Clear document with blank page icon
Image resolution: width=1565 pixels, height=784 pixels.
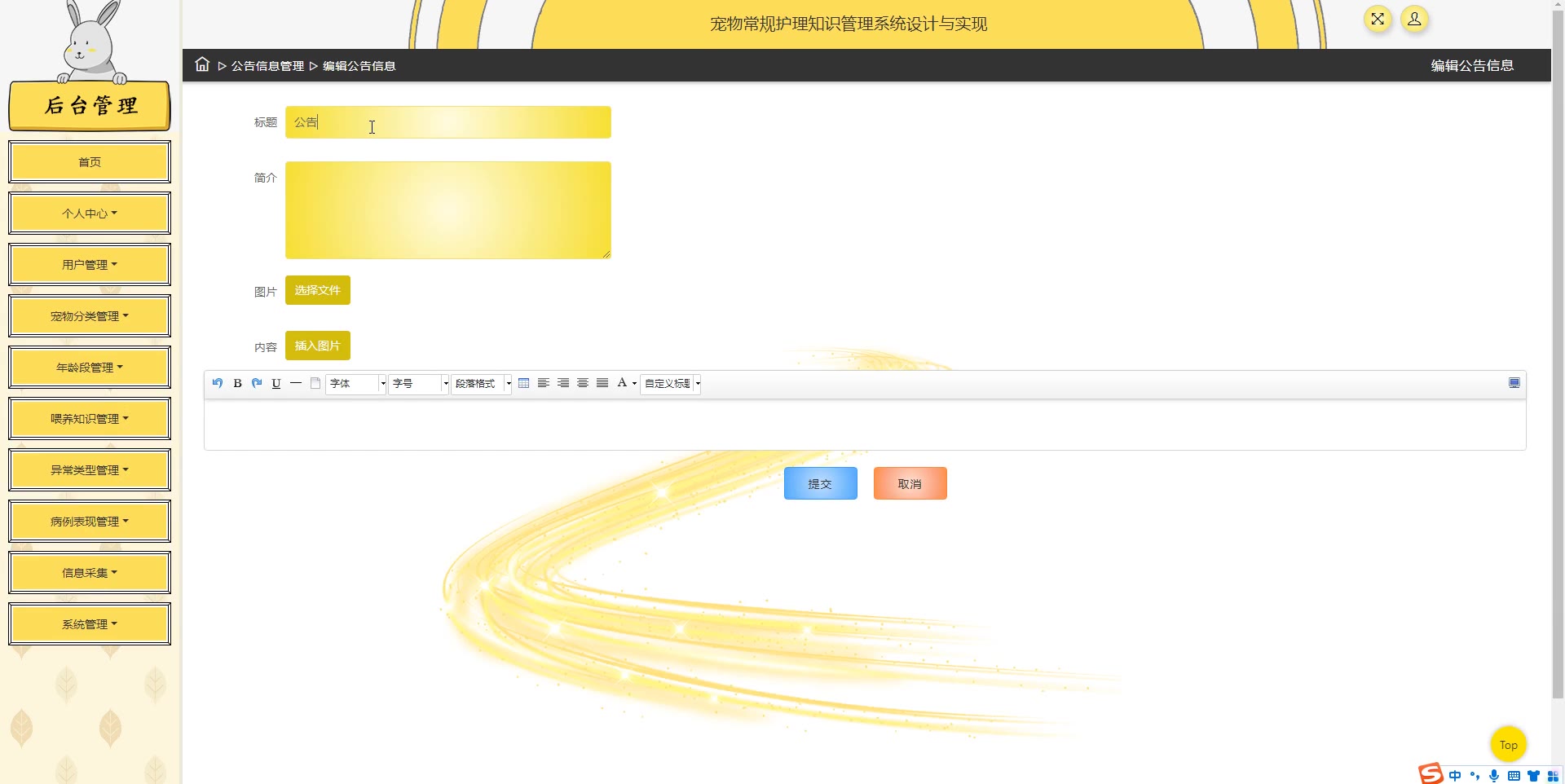point(315,383)
